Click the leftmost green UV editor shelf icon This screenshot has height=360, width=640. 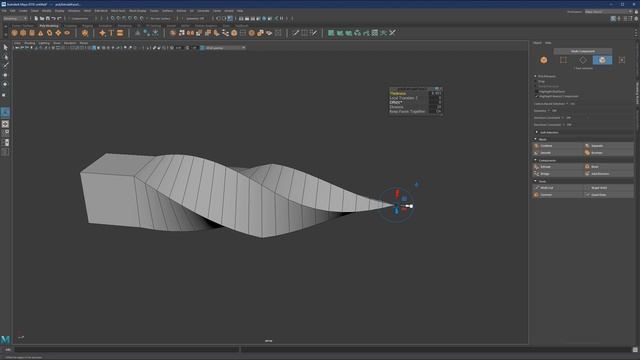331,33
